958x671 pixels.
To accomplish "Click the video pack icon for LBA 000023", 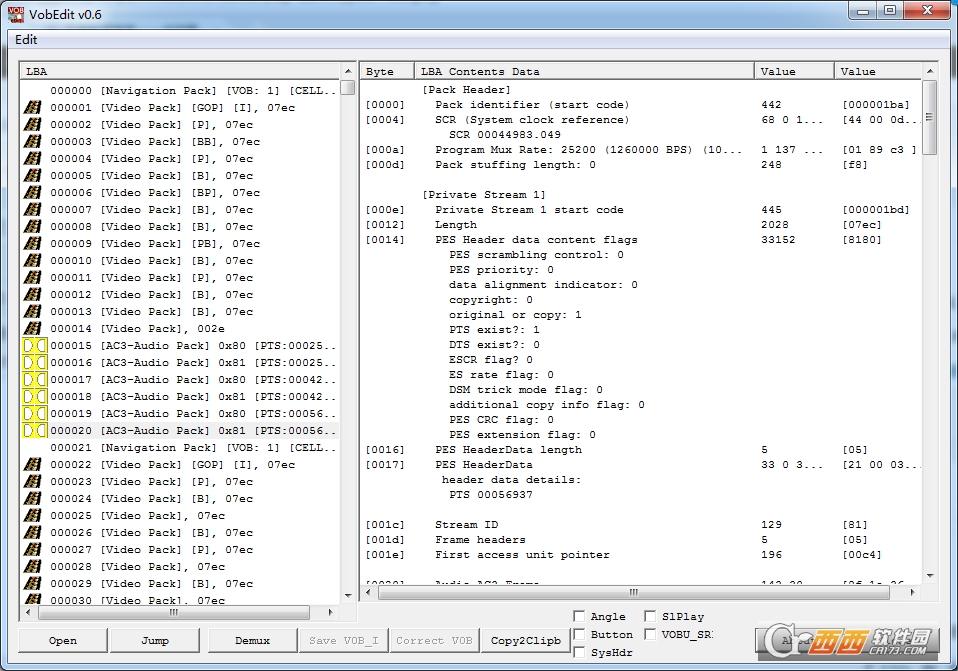I will click(x=32, y=482).
